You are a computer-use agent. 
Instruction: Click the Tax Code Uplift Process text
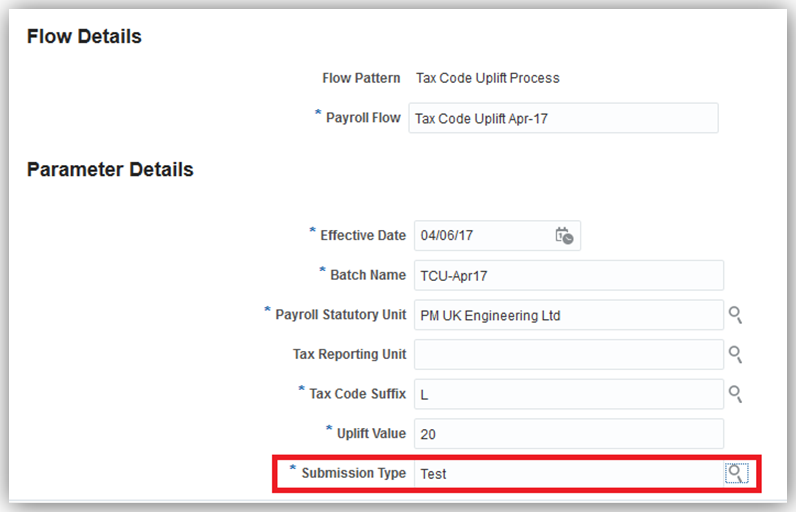(487, 78)
